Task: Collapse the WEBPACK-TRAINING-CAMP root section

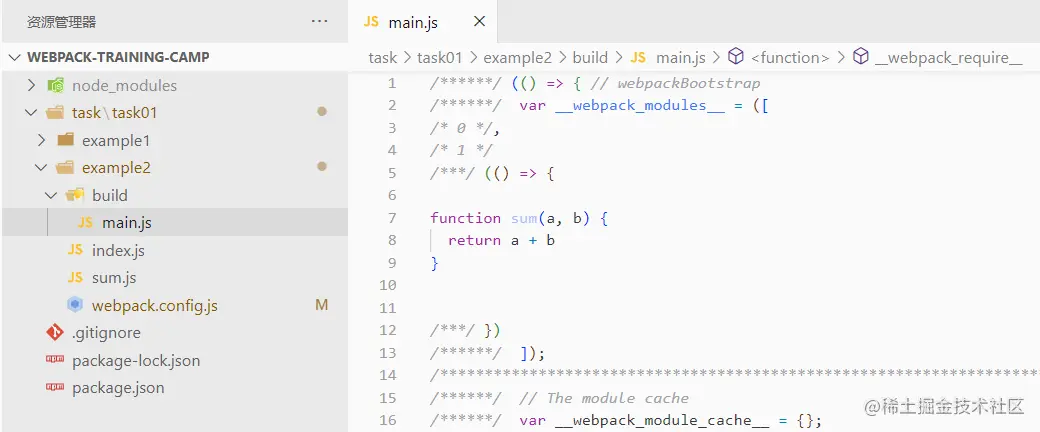Action: click(x=13, y=57)
